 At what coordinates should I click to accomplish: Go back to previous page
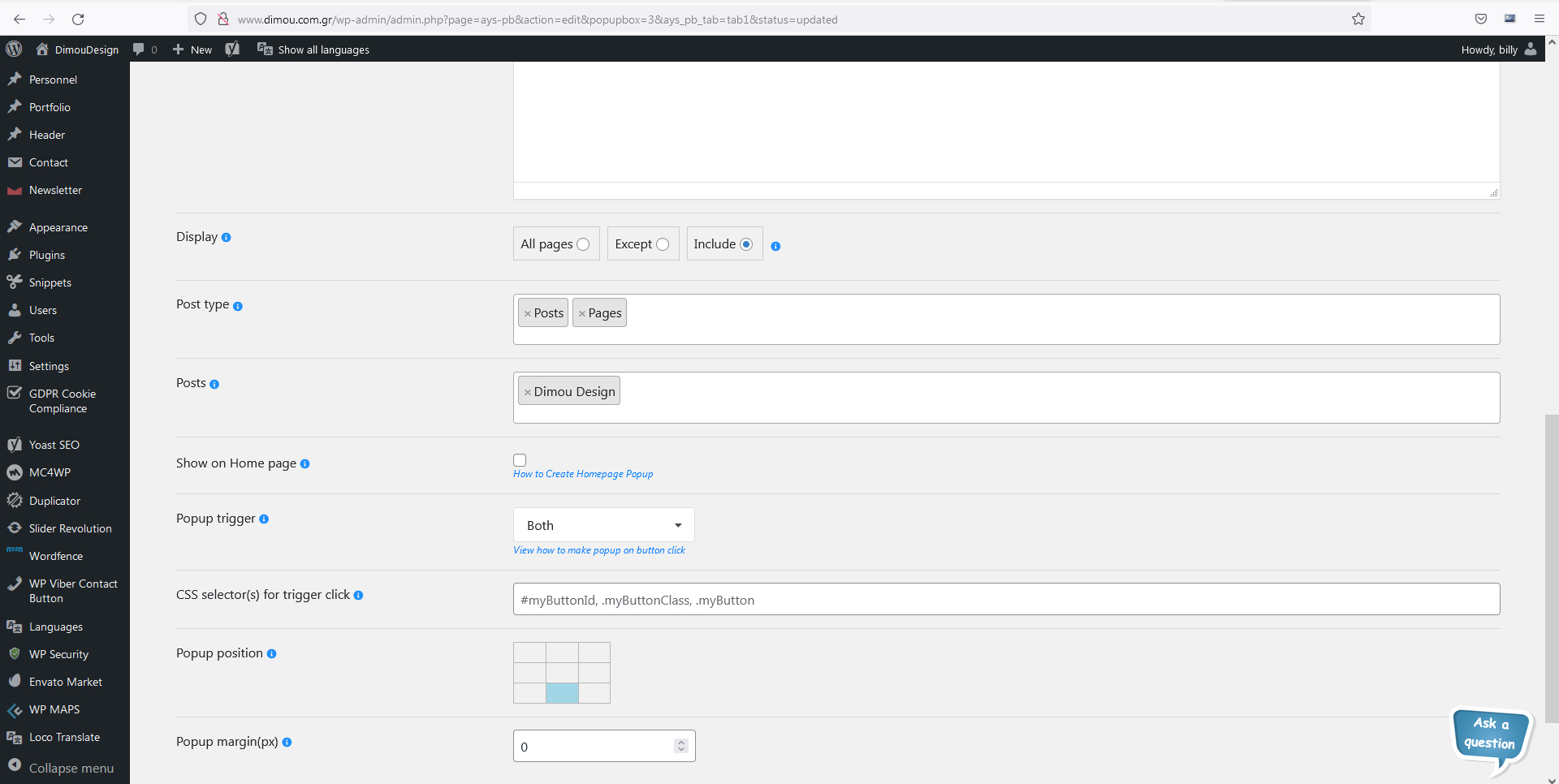19,19
